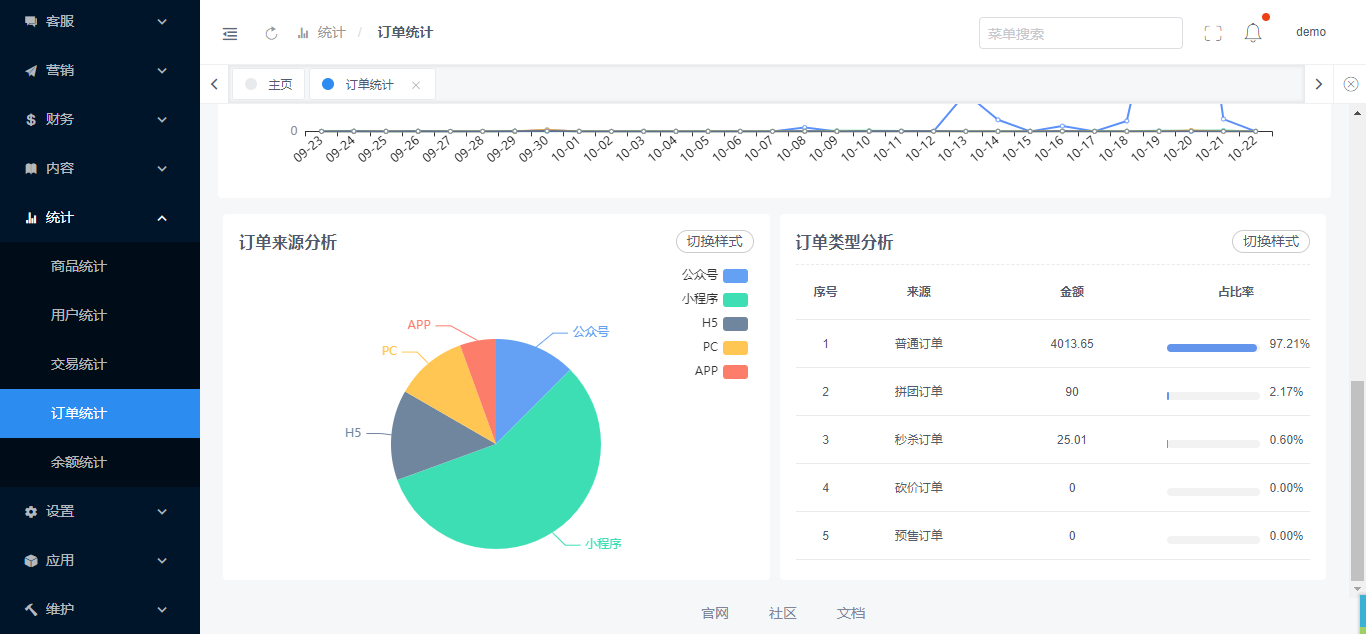Switch to the 主页 tab
Screen dimensions: 1366x634
point(269,85)
